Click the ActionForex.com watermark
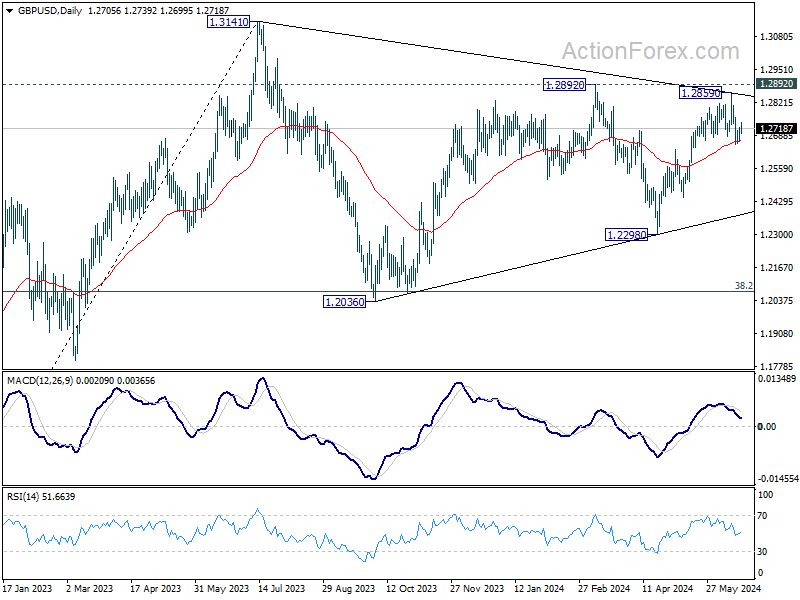The image size is (800, 600). (x=651, y=51)
